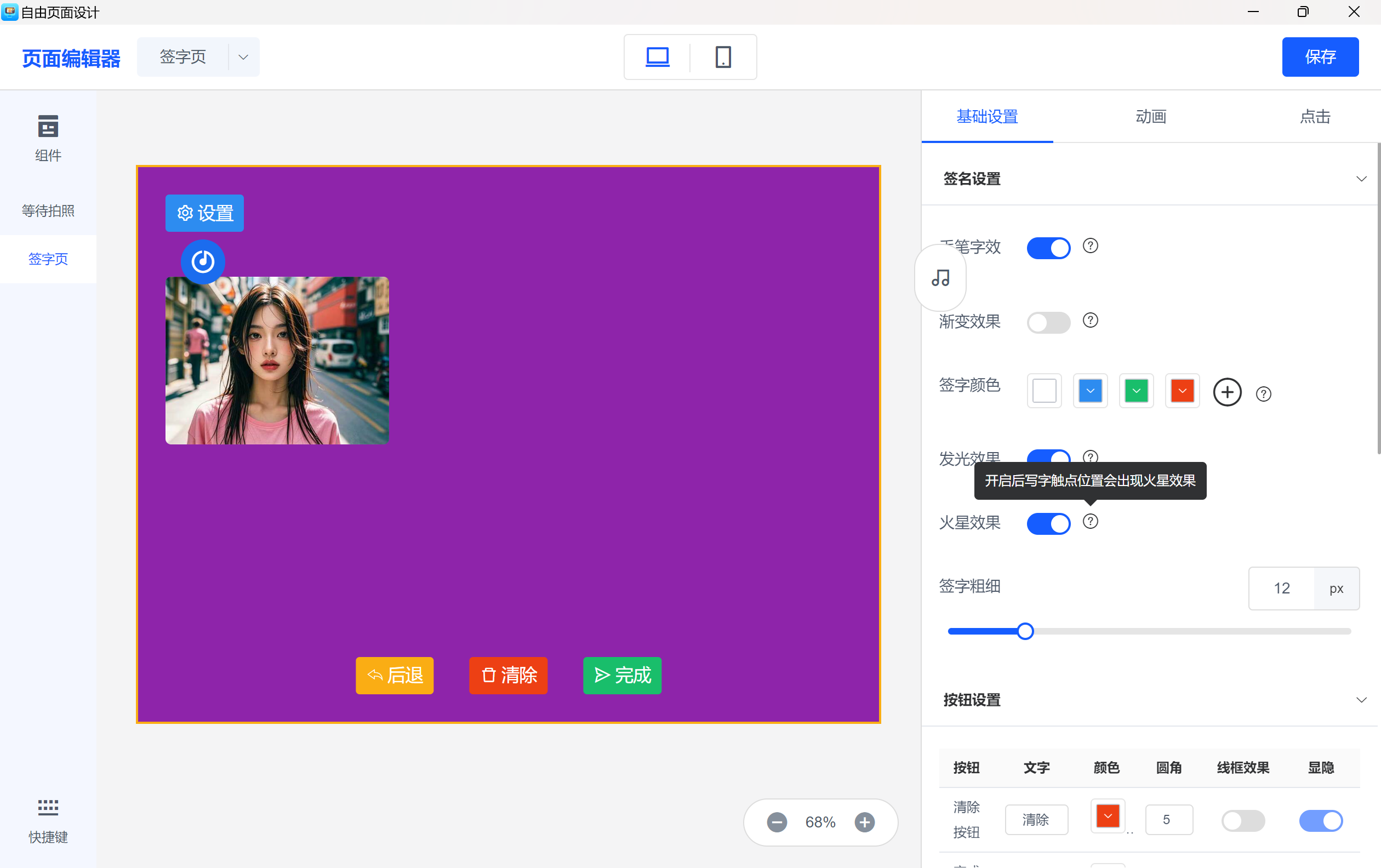This screenshot has height=868, width=1381.
Task: Switch to the 动画 tab
Action: 1150,116
